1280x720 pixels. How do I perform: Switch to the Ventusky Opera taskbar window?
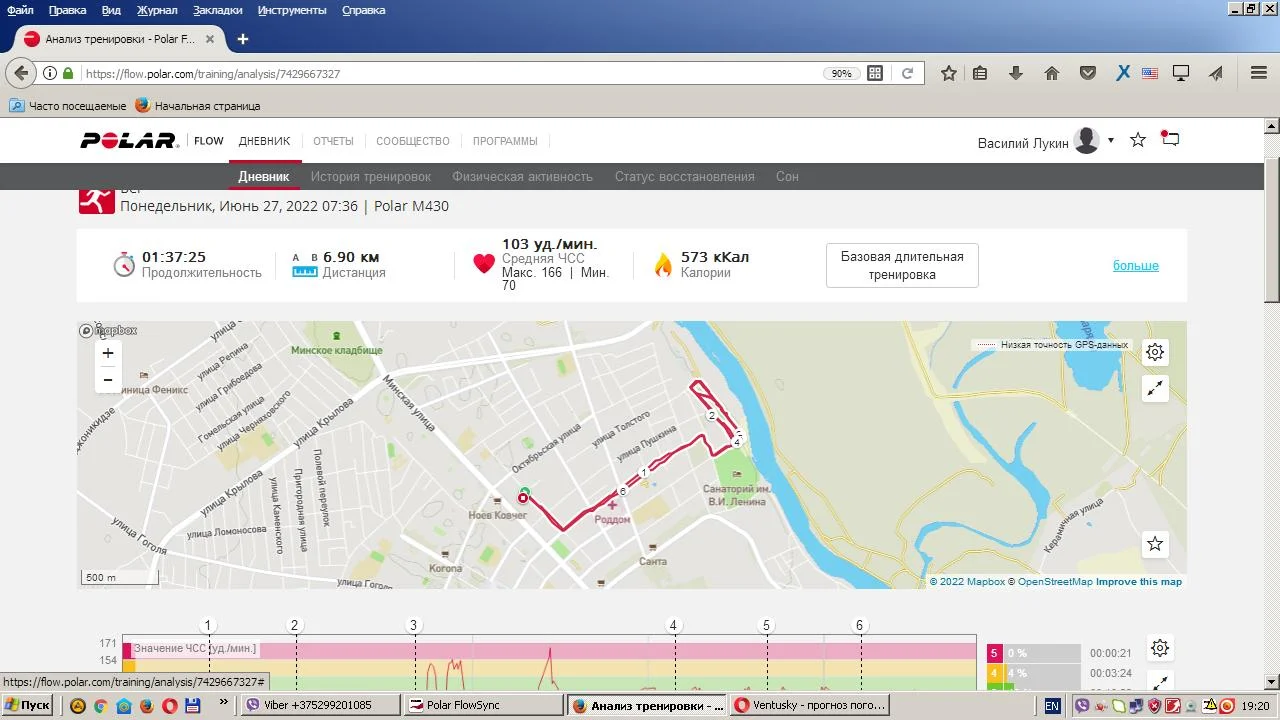point(810,705)
